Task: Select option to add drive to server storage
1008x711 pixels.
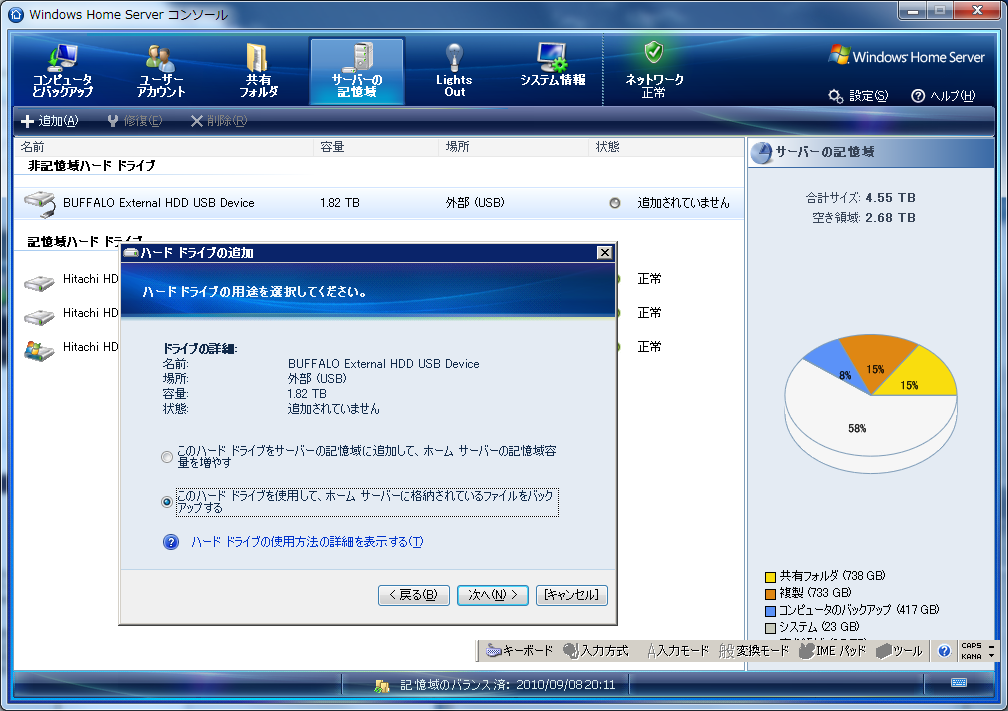Action: (167, 456)
